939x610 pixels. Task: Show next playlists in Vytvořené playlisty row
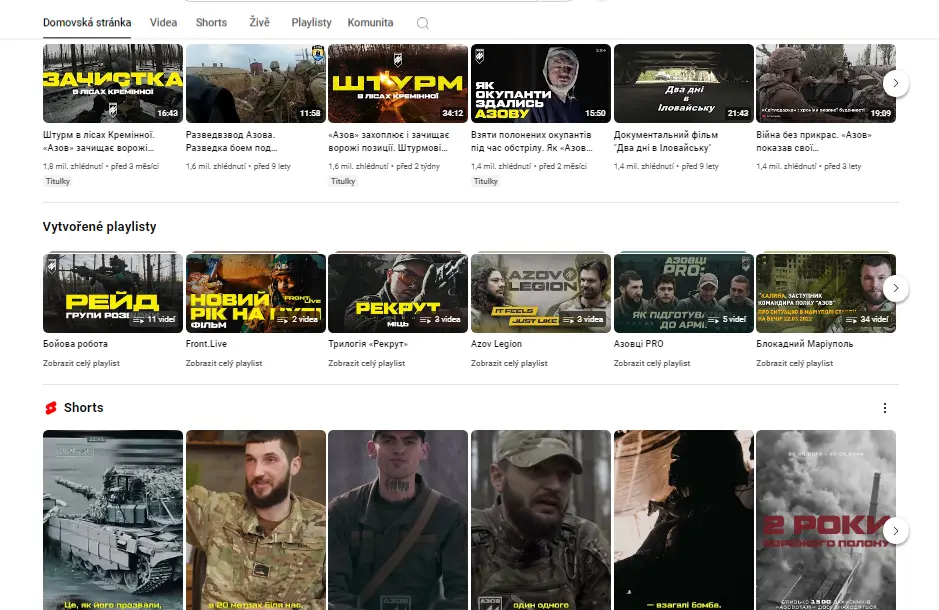895,288
